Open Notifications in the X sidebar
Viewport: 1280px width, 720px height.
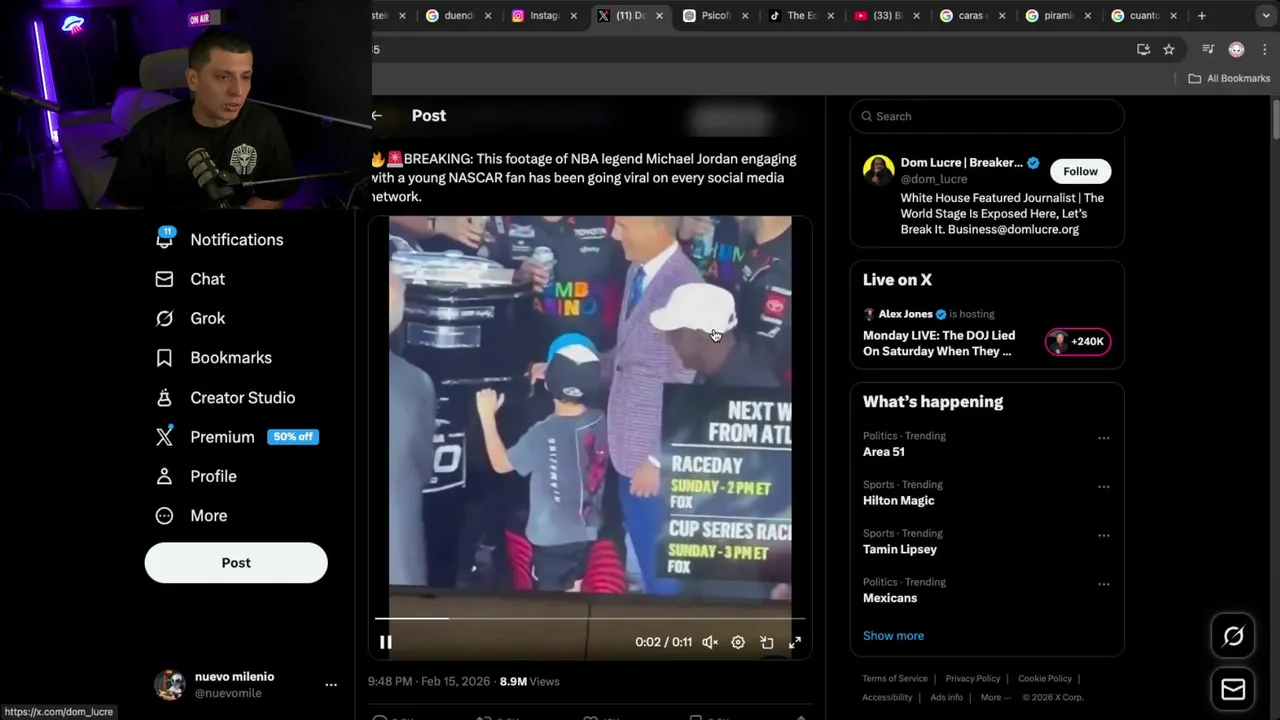(219, 240)
